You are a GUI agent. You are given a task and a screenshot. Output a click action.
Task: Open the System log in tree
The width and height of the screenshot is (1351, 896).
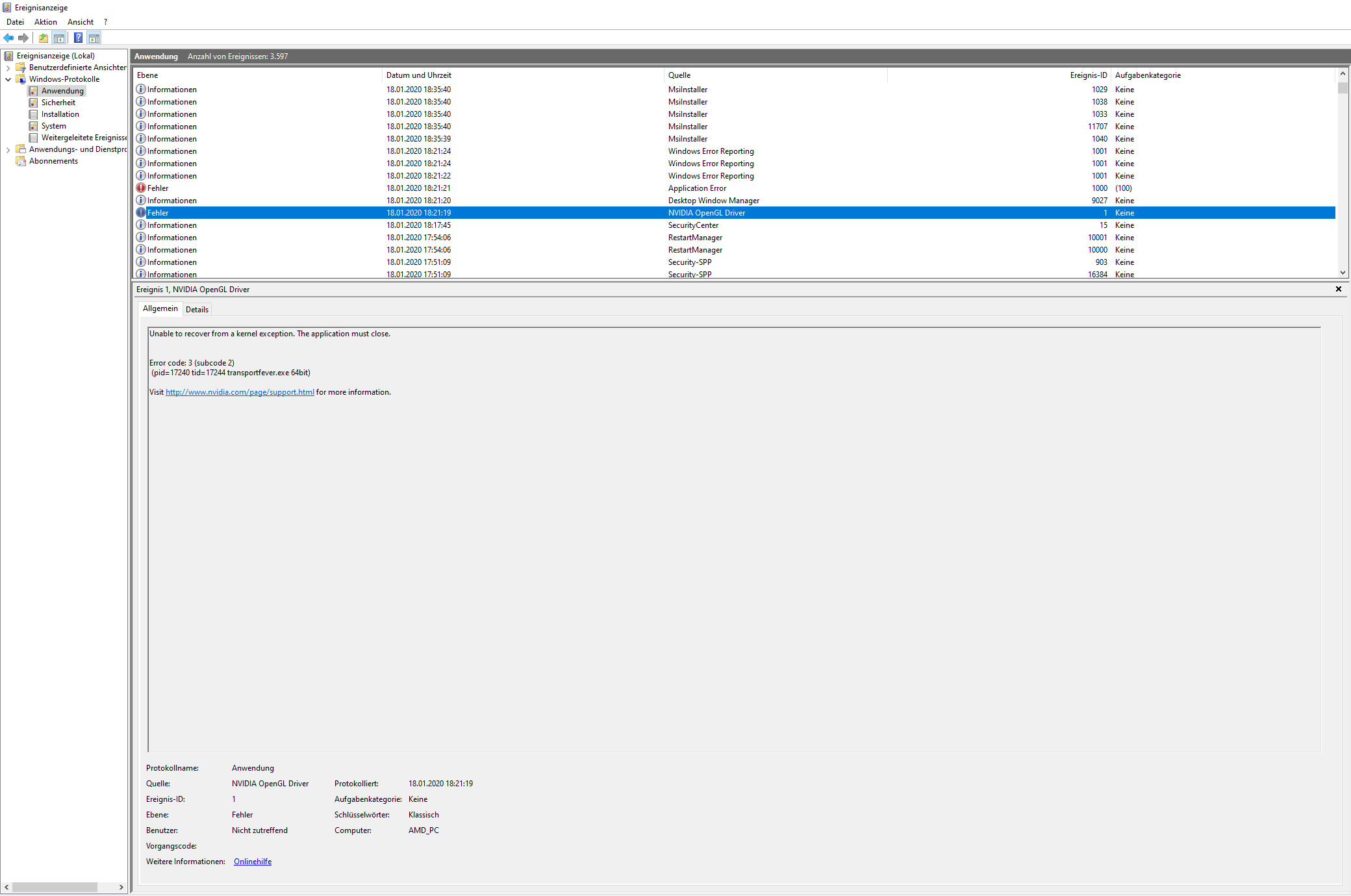pos(53,126)
